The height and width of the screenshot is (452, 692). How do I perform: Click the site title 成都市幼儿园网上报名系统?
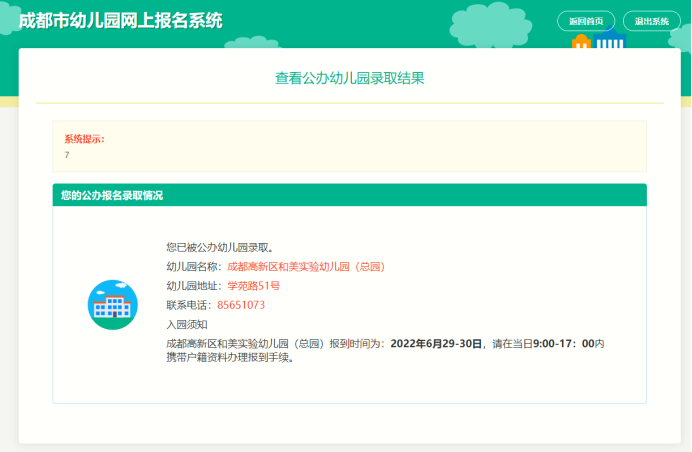point(121,21)
